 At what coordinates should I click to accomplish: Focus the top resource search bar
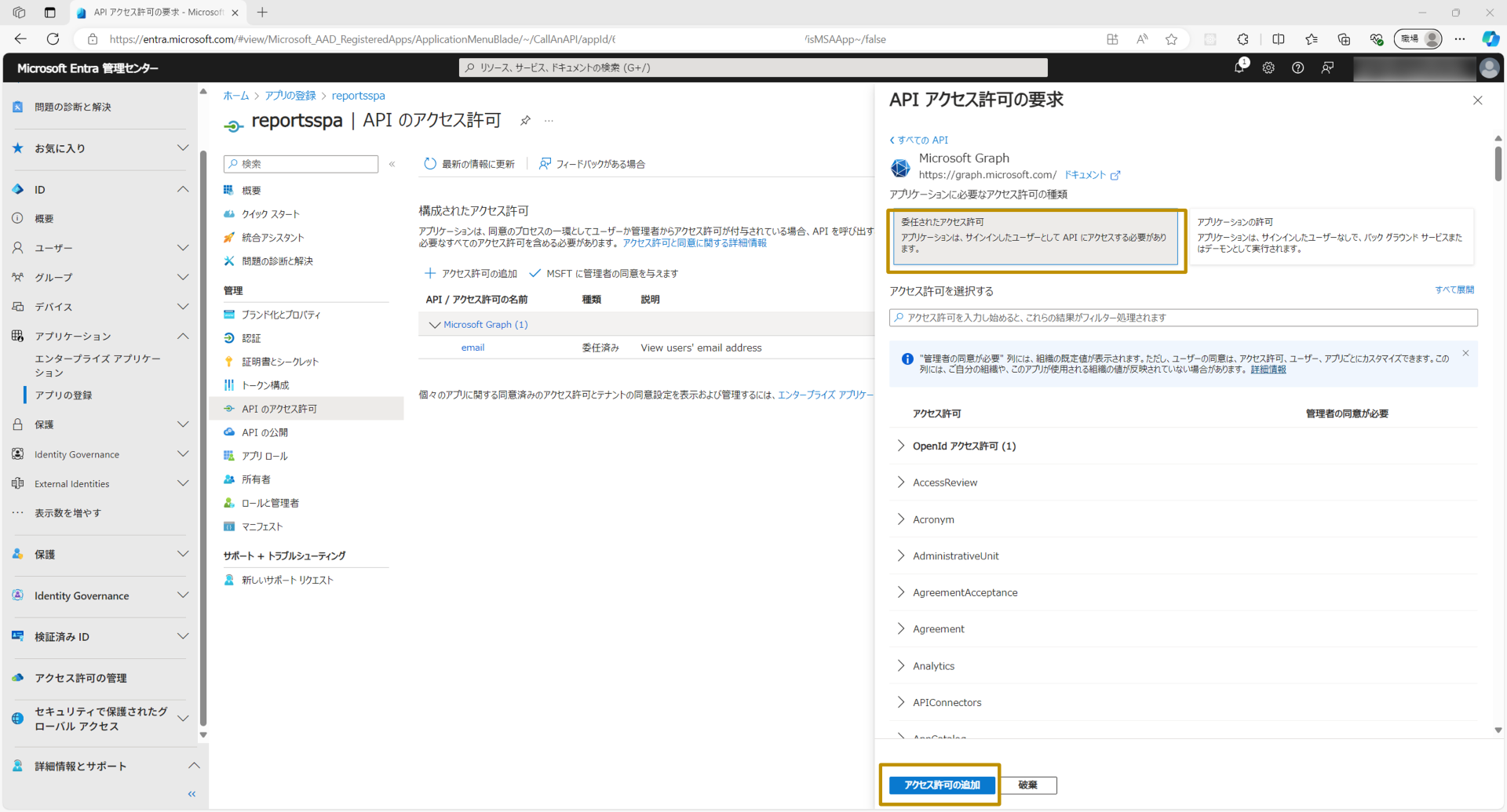[753, 67]
